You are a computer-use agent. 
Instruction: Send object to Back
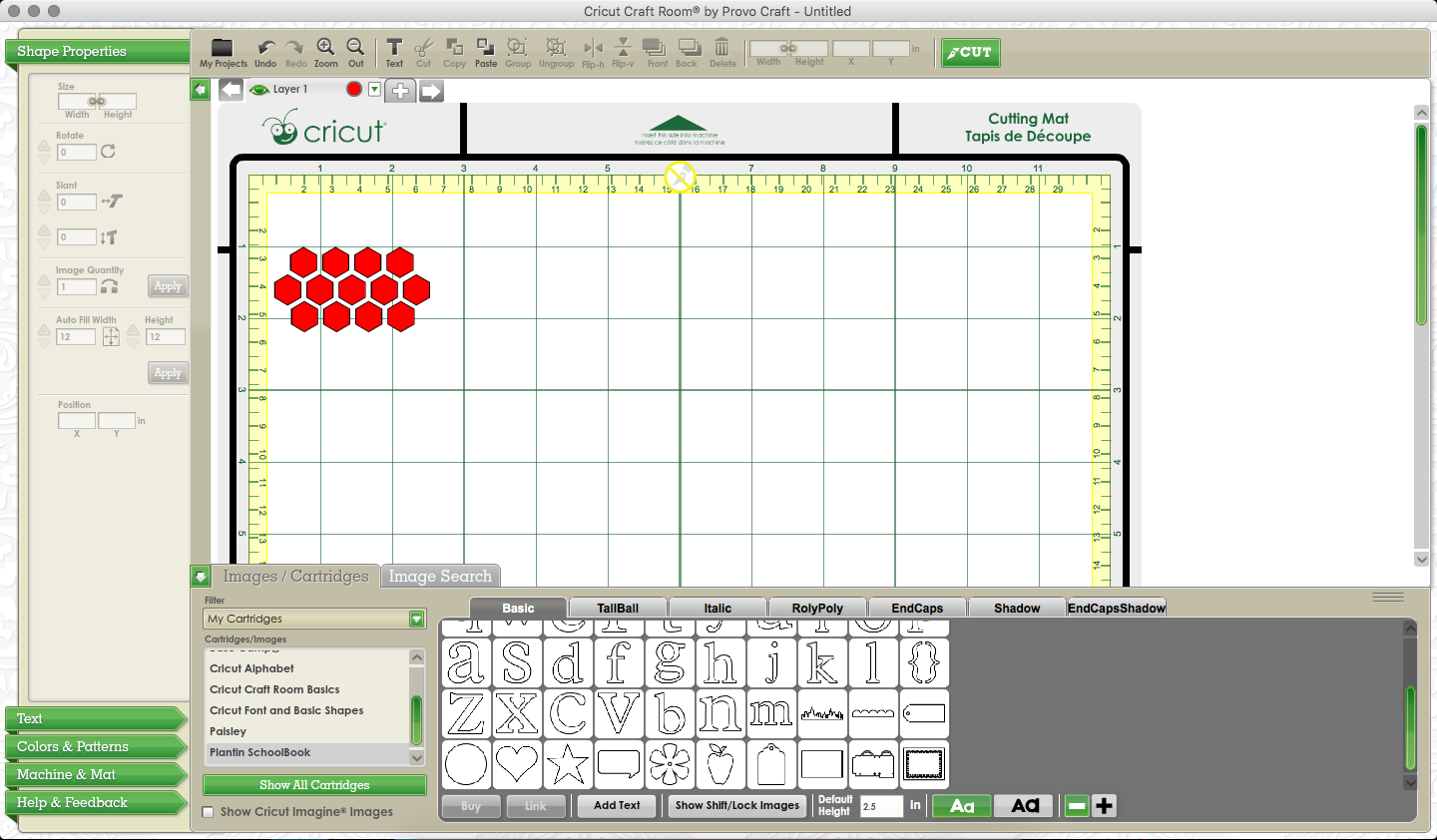tap(689, 47)
